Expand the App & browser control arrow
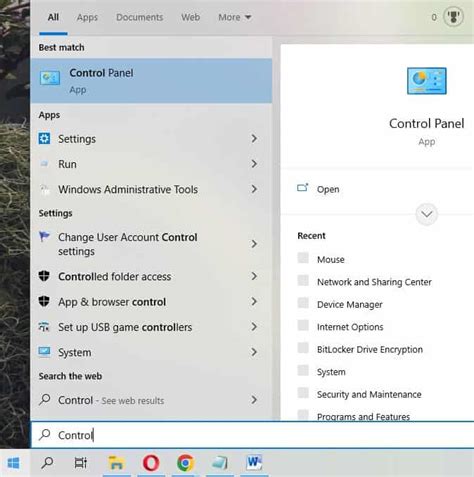 click(254, 301)
